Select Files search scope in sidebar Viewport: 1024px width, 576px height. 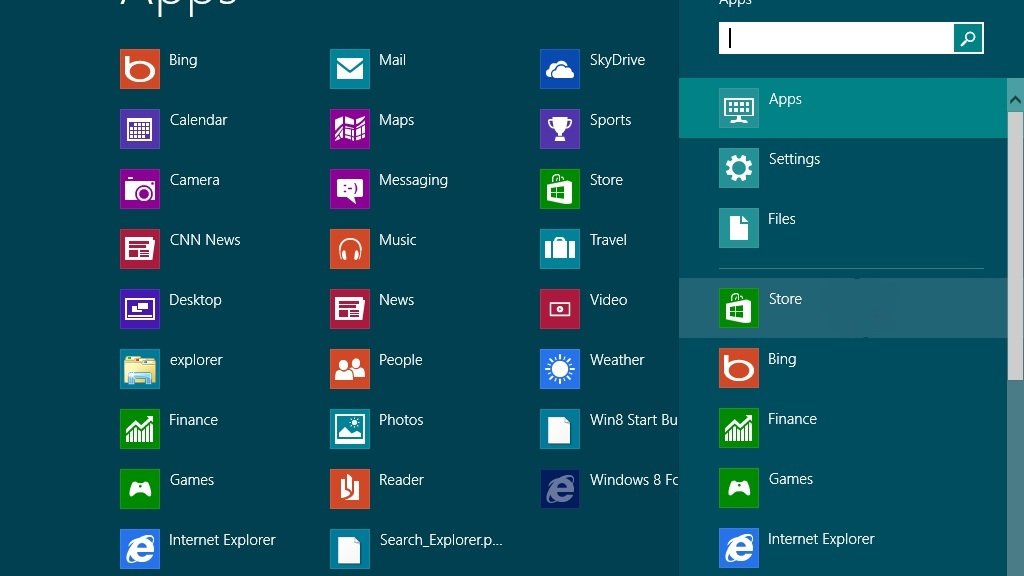point(842,228)
